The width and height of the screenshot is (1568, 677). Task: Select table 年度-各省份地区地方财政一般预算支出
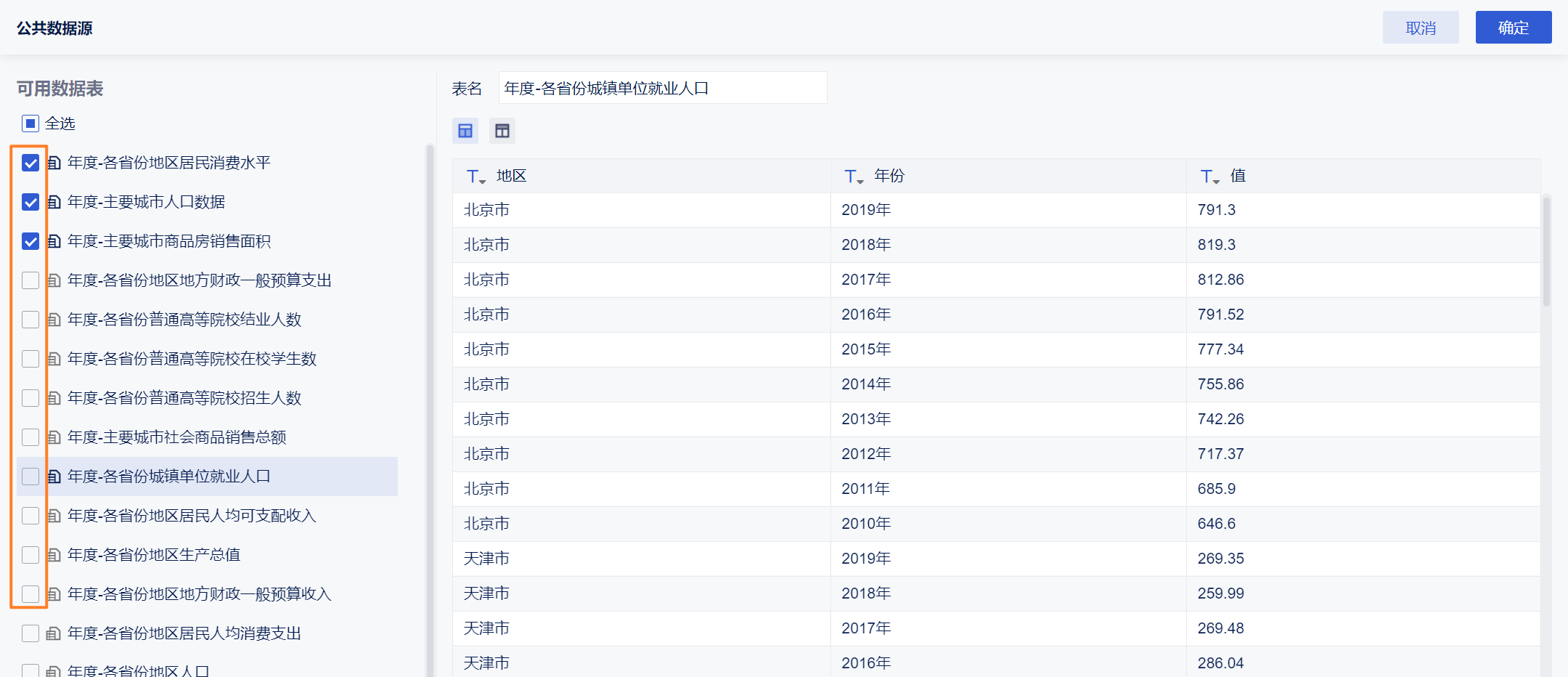tap(200, 280)
